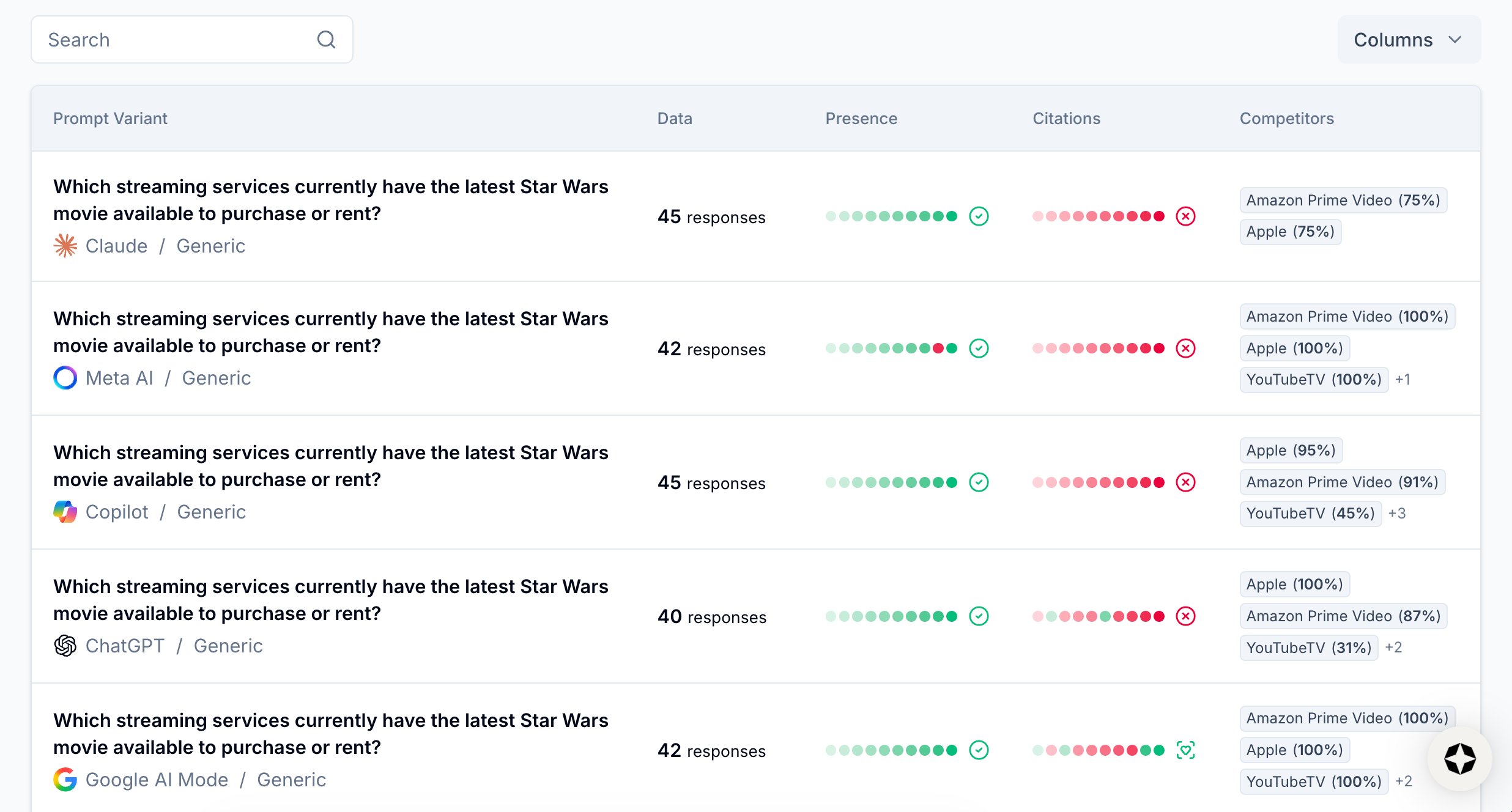Expand the +1 competitors in Meta AI row
The width and height of the screenshot is (1512, 812).
click(x=1403, y=380)
